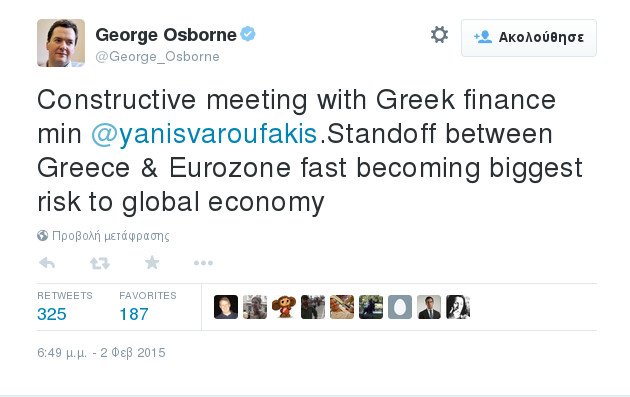630x397 pixels.
Task: Click the blue verified badge icon
Action: pos(248,34)
